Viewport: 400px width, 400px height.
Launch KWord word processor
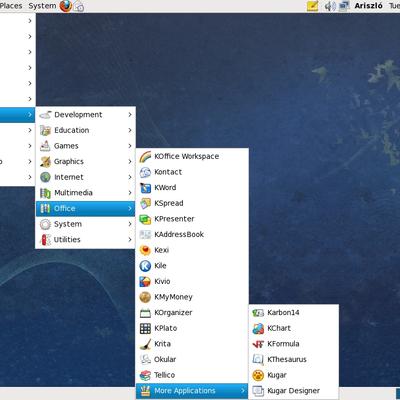click(x=192, y=188)
